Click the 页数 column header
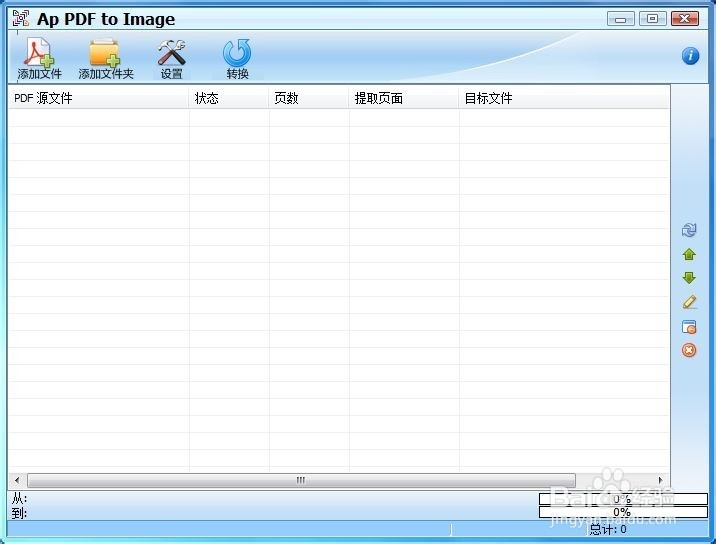 309,98
